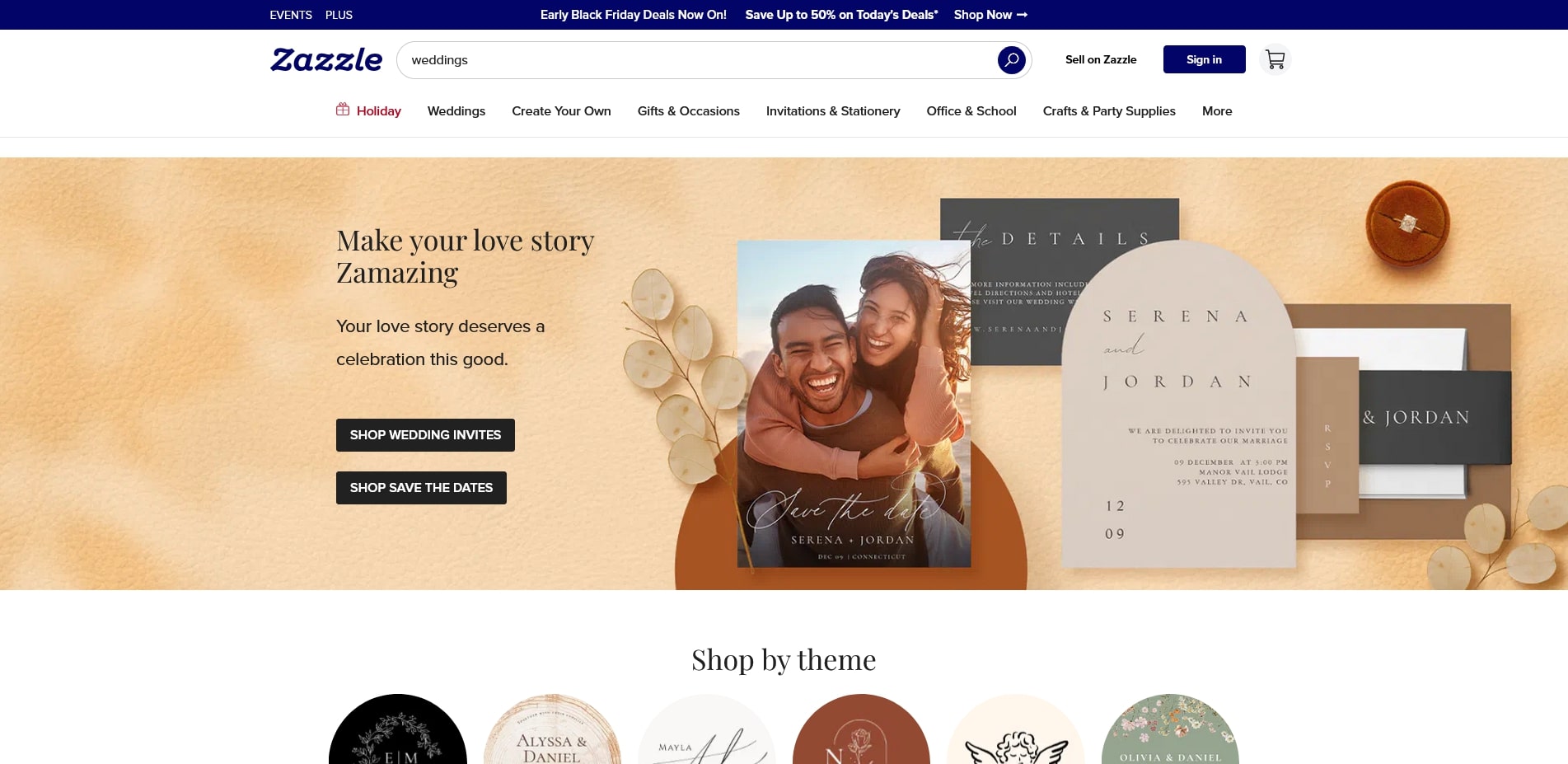1568x764 pixels.
Task: Click the Sign in button
Action: pos(1204,59)
